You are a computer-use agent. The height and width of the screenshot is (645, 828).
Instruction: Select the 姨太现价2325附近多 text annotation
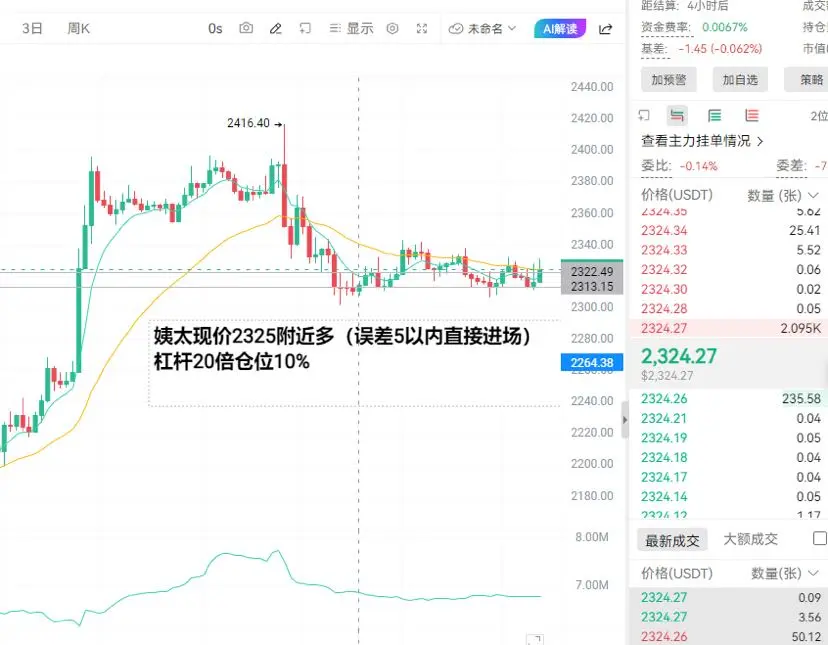pyautogui.click(x=343, y=348)
